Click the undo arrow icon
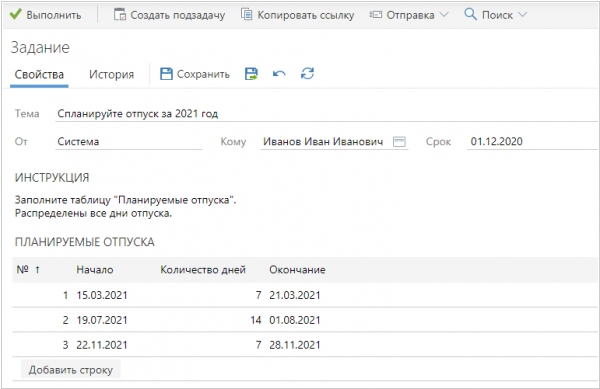 click(279, 73)
